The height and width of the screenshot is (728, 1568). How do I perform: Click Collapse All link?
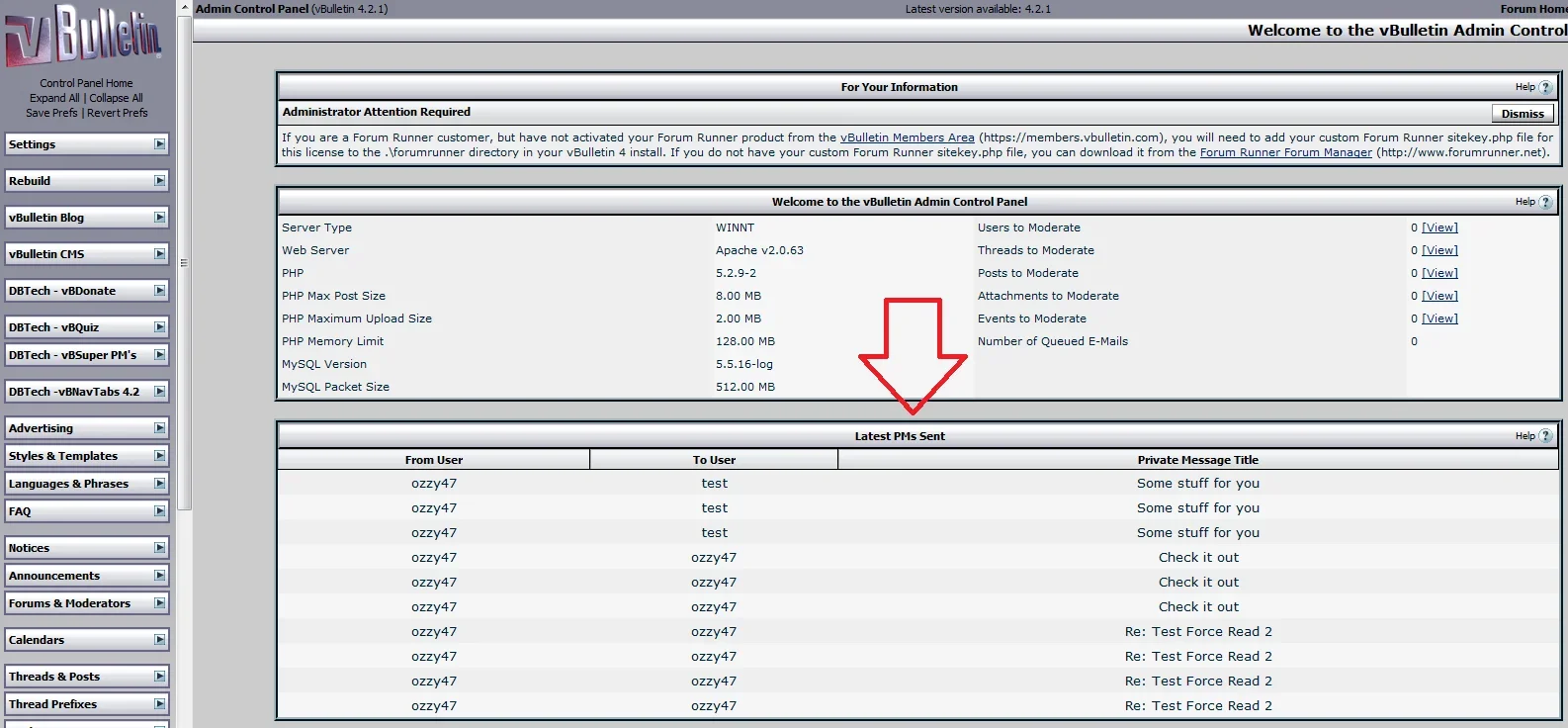pos(116,98)
